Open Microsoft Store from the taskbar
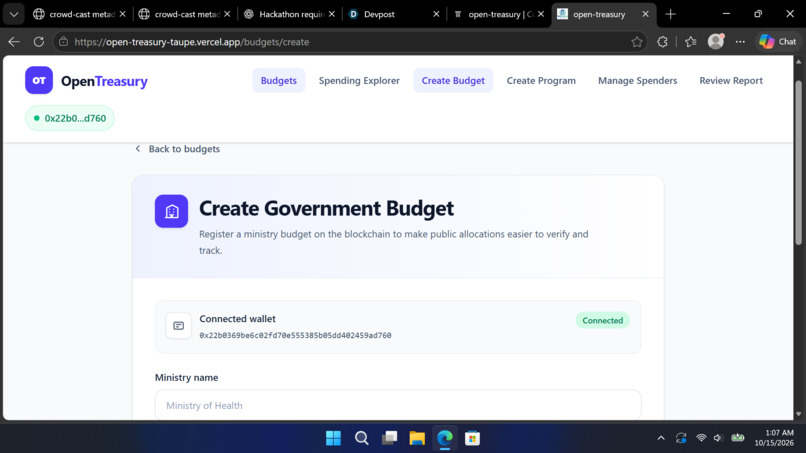The height and width of the screenshot is (453, 806). point(472,438)
